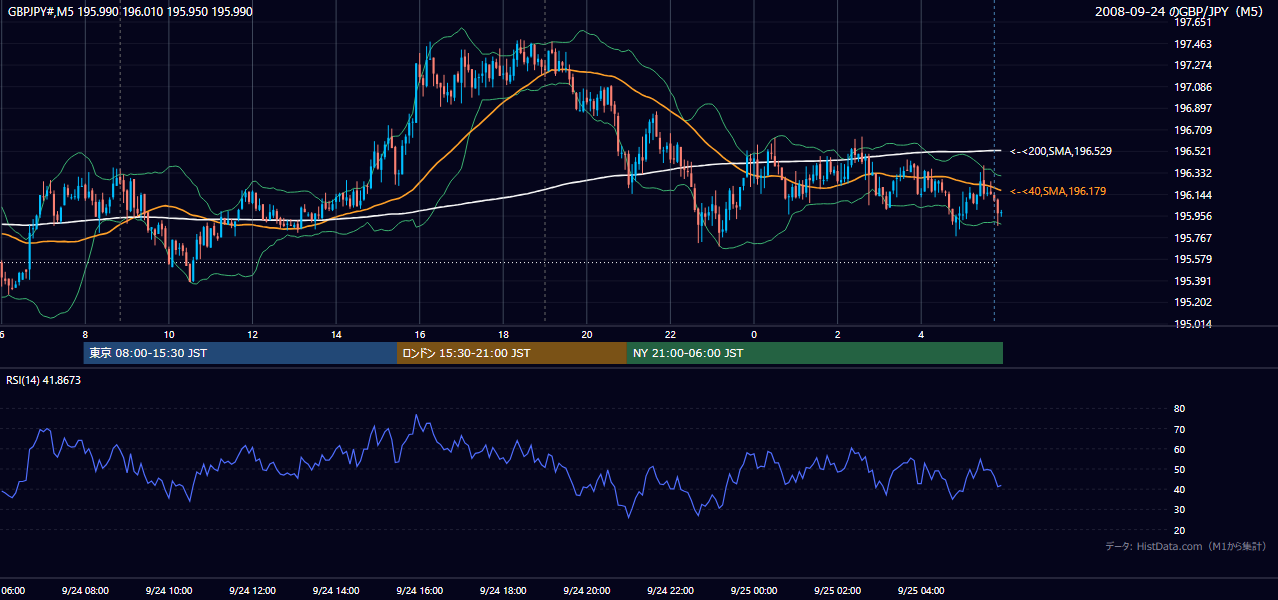Click hour tick 14 under the price chart
Screen dimensions: 1278x600
[336, 334]
